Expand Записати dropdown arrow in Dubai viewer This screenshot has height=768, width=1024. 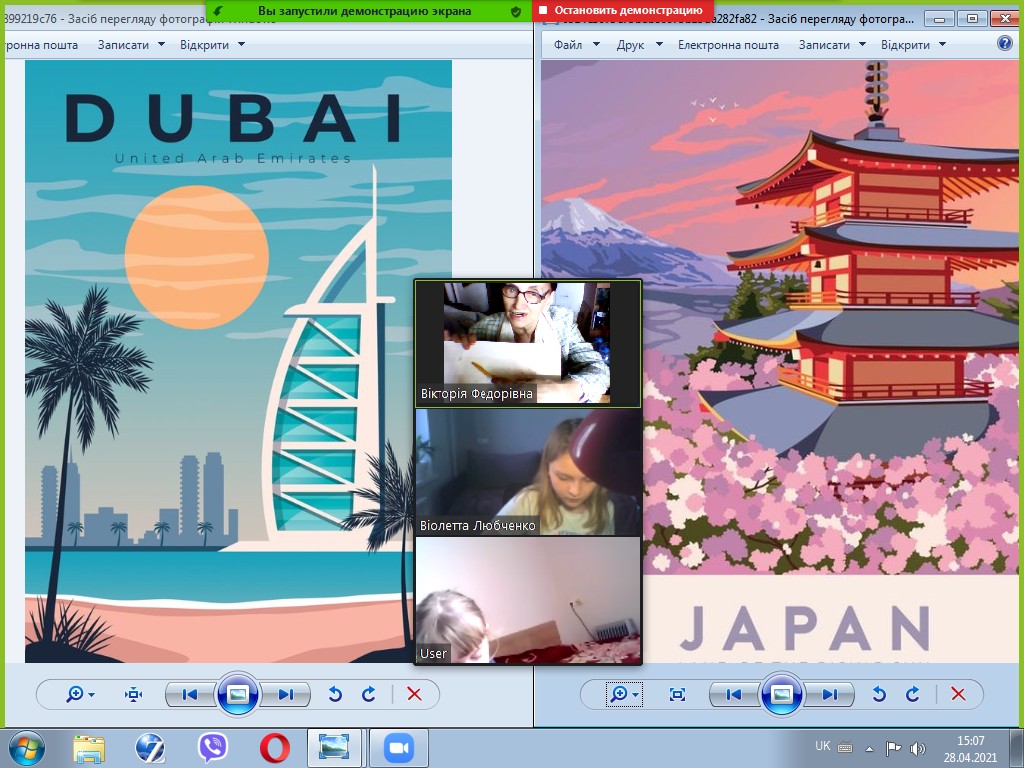[x=161, y=44]
